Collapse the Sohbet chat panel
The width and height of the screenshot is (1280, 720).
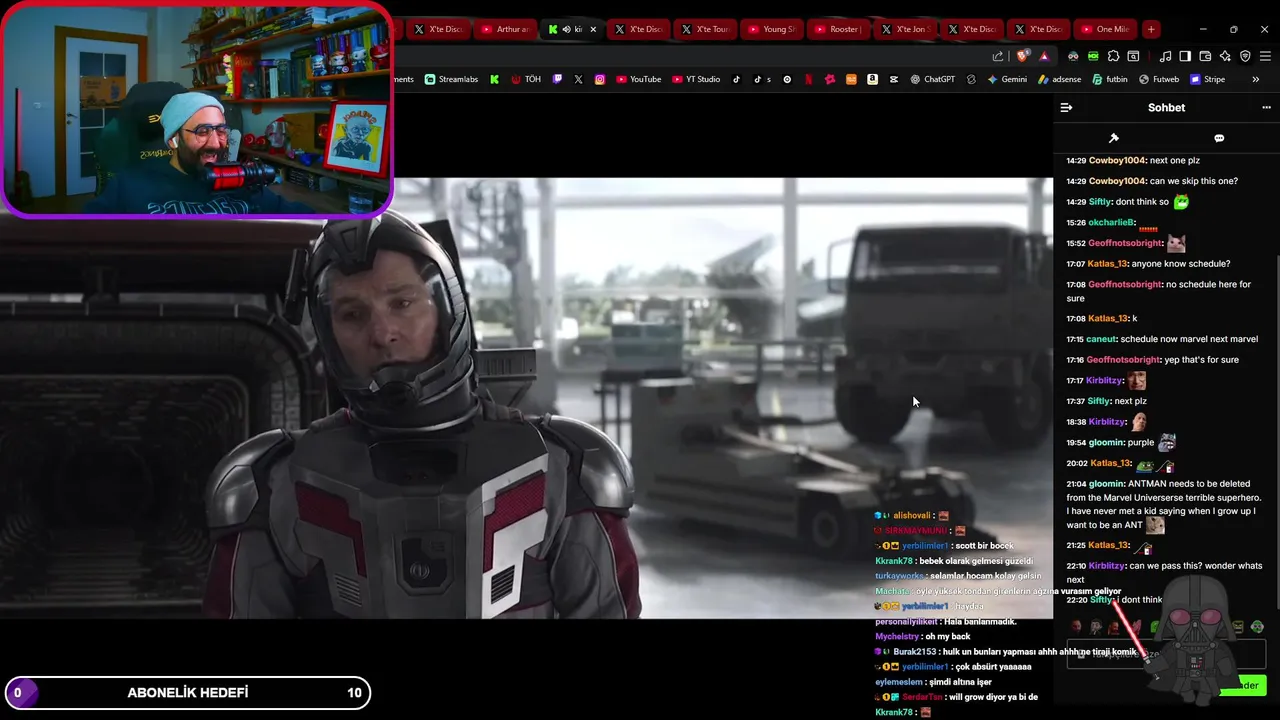pyautogui.click(x=1066, y=107)
